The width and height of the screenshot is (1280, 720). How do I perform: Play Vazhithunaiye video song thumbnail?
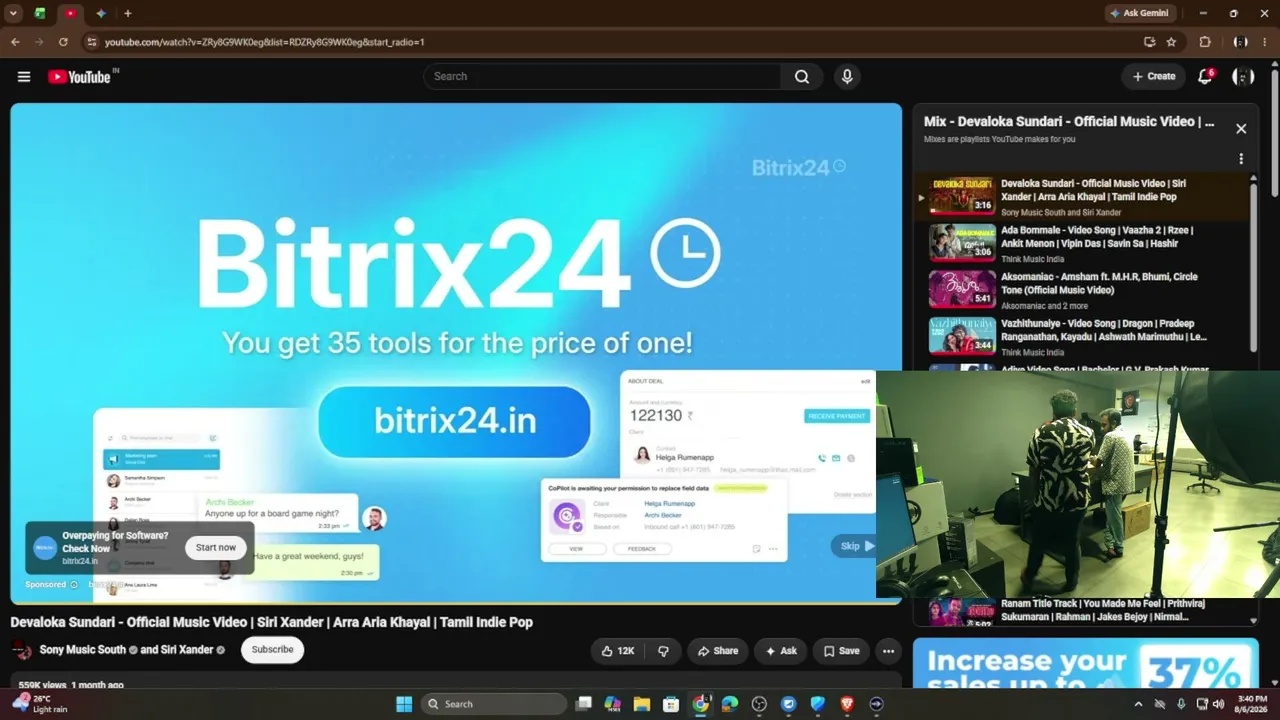click(962, 336)
